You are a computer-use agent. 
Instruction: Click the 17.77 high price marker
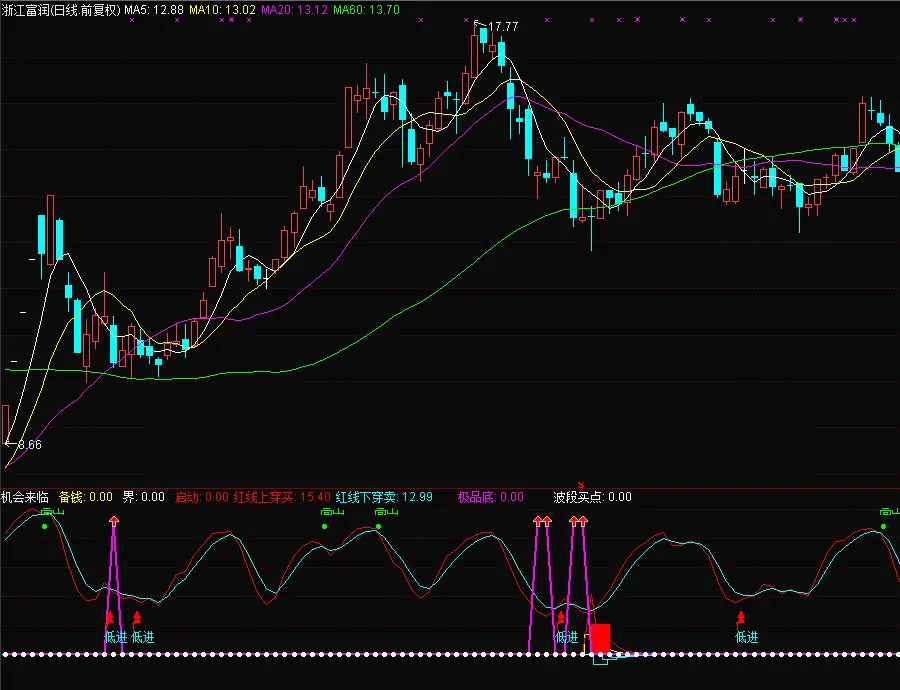pyautogui.click(x=503, y=27)
